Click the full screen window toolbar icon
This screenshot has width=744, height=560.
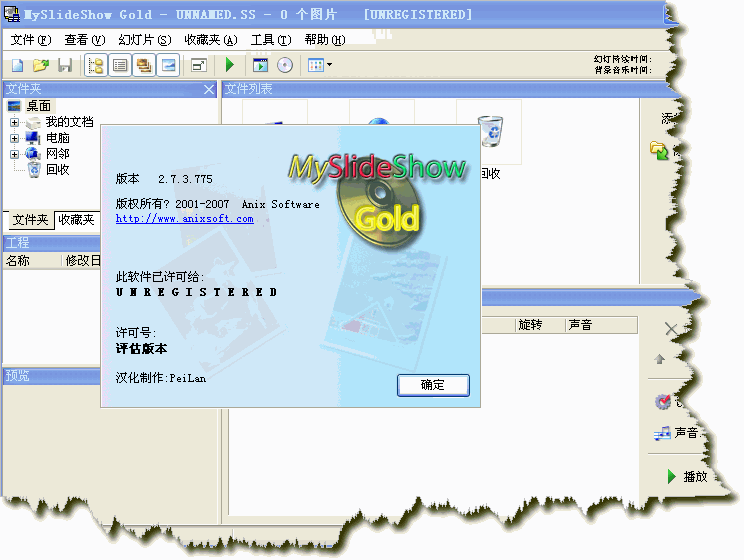pos(199,65)
